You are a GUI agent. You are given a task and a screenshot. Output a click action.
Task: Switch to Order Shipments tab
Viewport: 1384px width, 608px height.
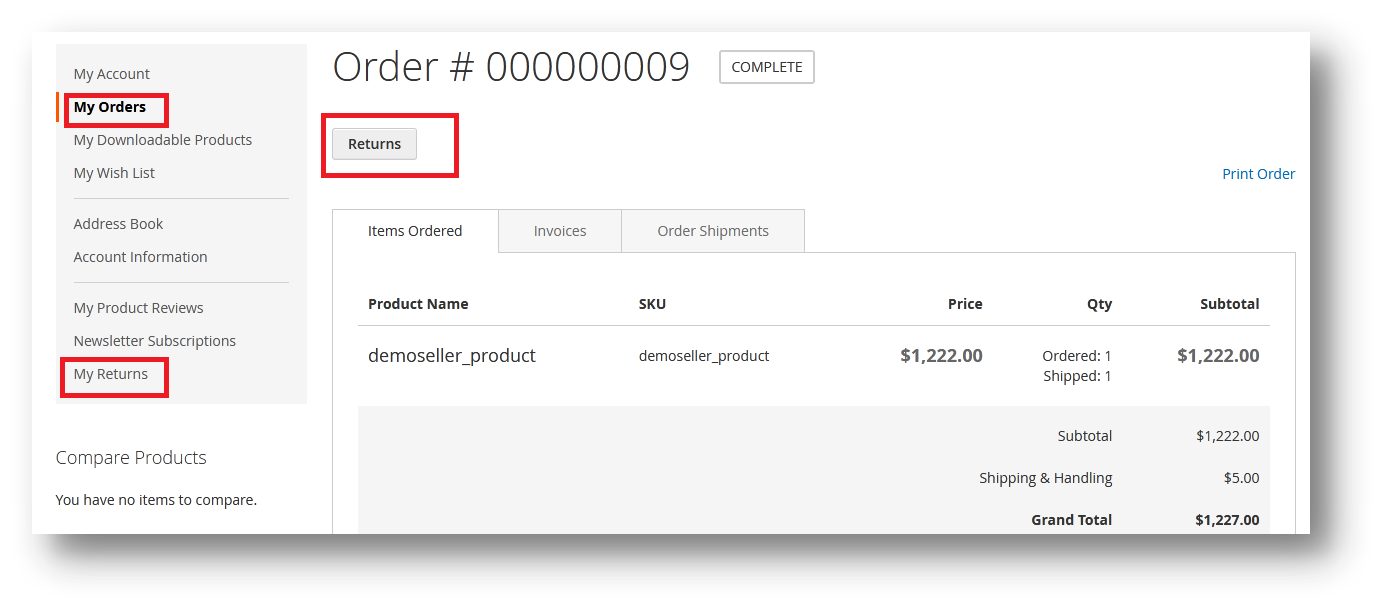point(713,231)
